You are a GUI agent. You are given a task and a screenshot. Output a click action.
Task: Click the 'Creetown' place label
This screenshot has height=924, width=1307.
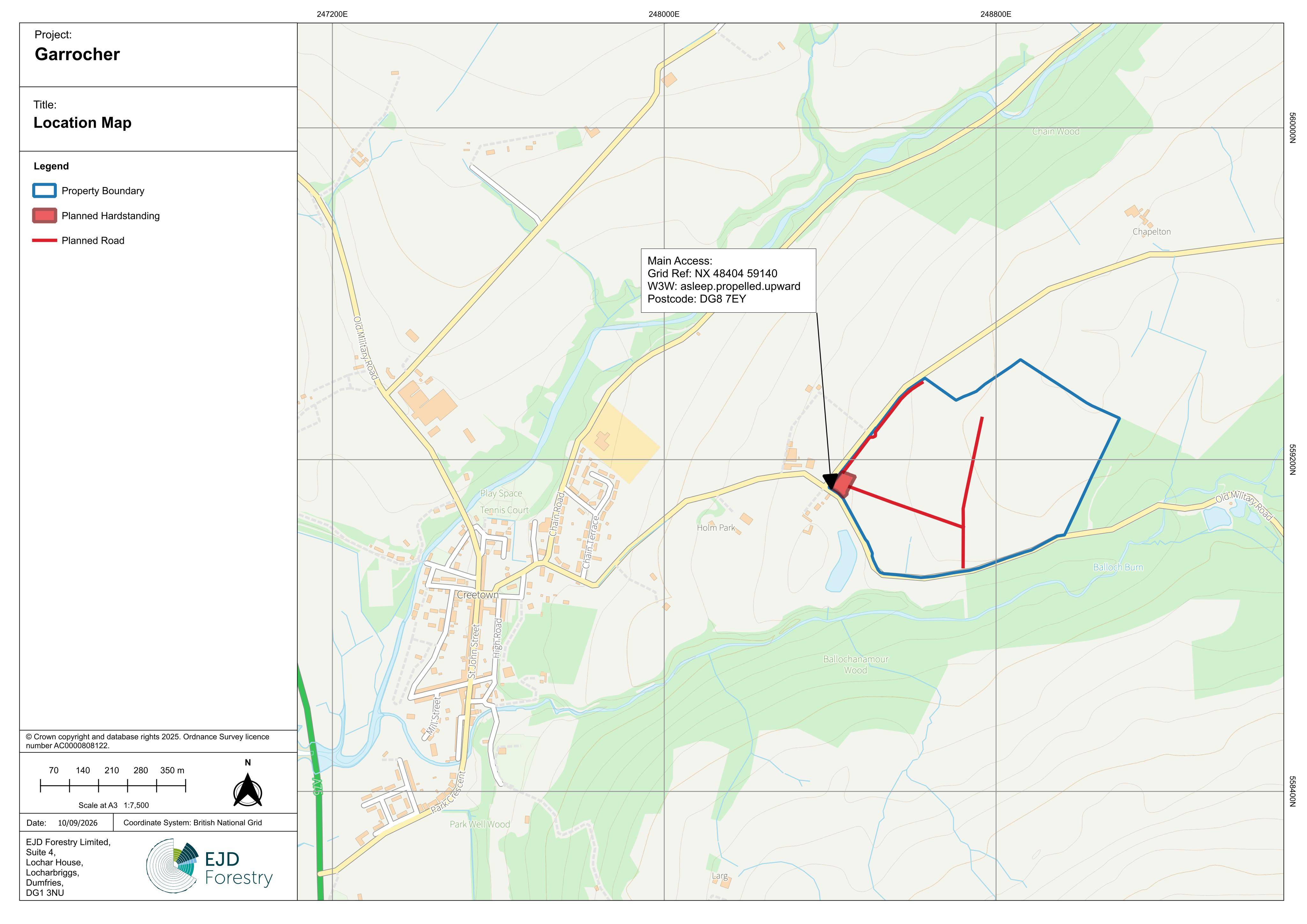click(x=478, y=595)
